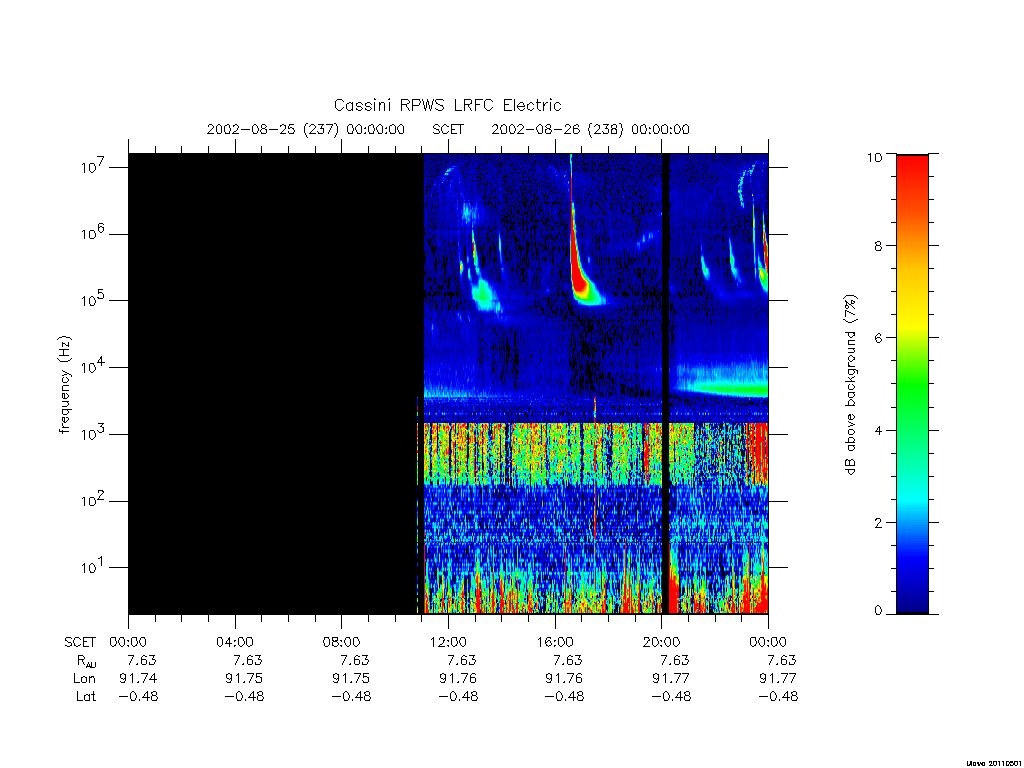Click the '20:00' time axis label
The image size is (1024, 768).
pyautogui.click(x=661, y=642)
